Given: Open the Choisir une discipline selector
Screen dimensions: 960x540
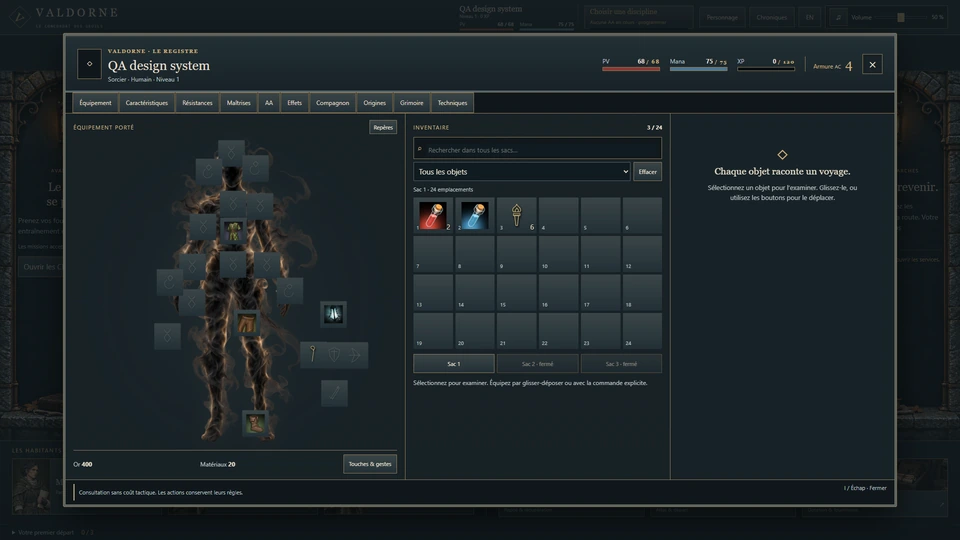Looking at the screenshot, I should pyautogui.click(x=638, y=17).
